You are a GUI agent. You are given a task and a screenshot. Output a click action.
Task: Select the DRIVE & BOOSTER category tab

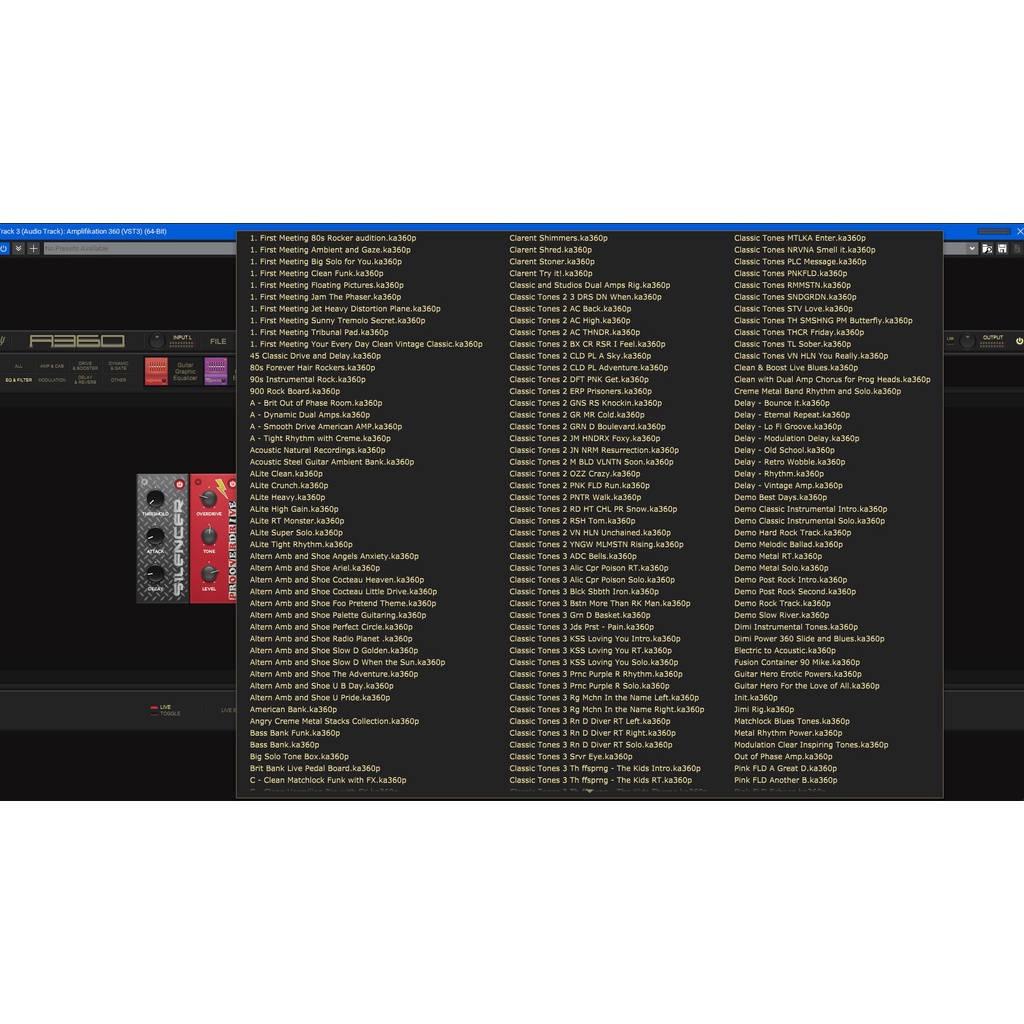(86, 366)
